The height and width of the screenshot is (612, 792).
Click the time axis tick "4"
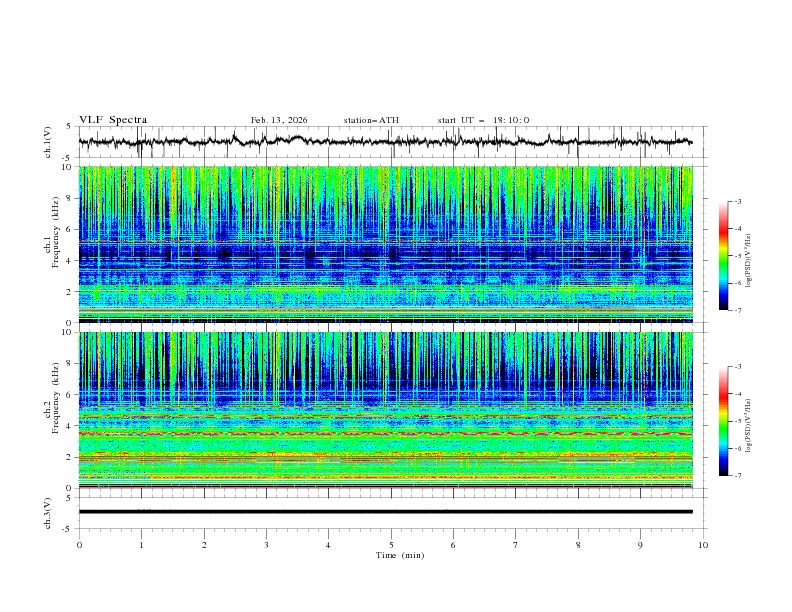pyautogui.click(x=328, y=545)
